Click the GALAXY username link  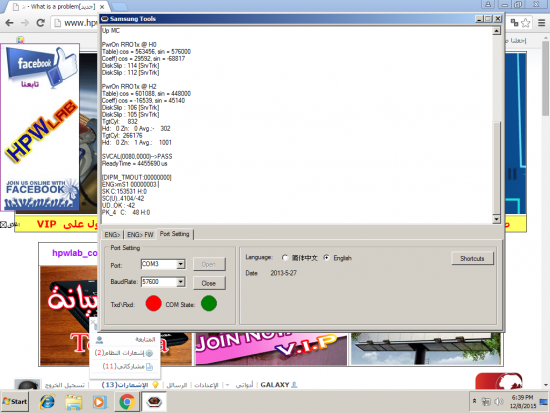coord(275,385)
